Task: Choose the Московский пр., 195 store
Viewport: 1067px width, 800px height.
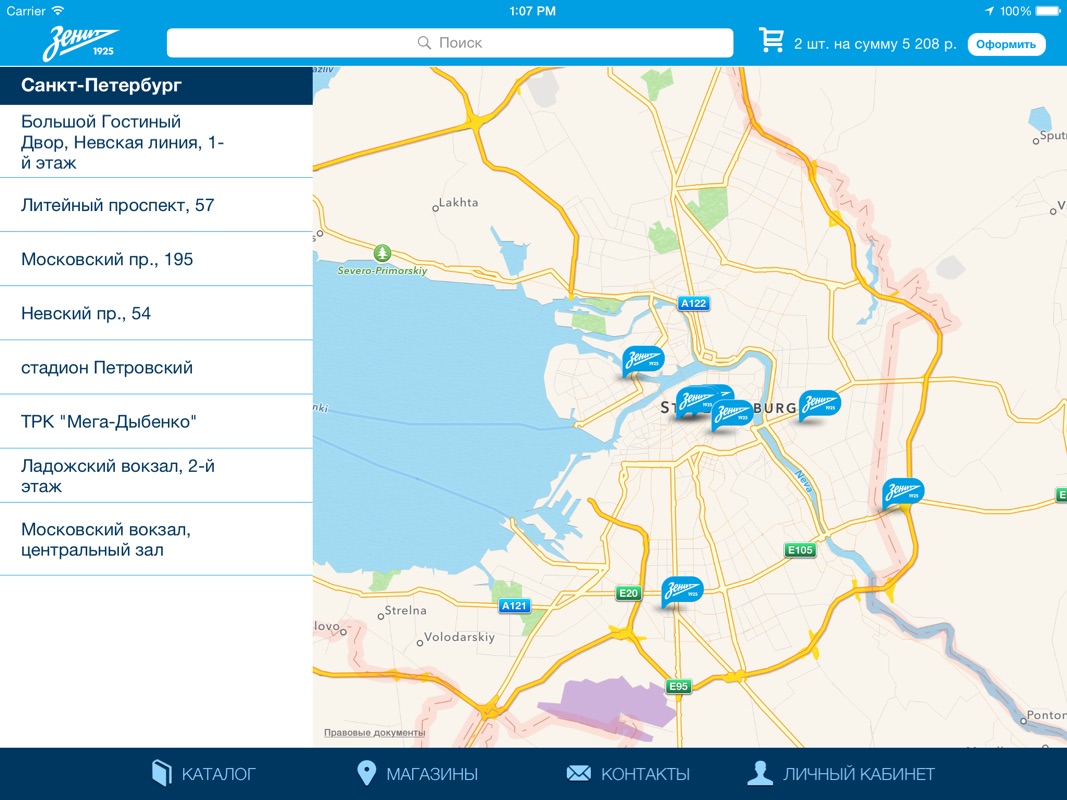Action: click(x=157, y=259)
